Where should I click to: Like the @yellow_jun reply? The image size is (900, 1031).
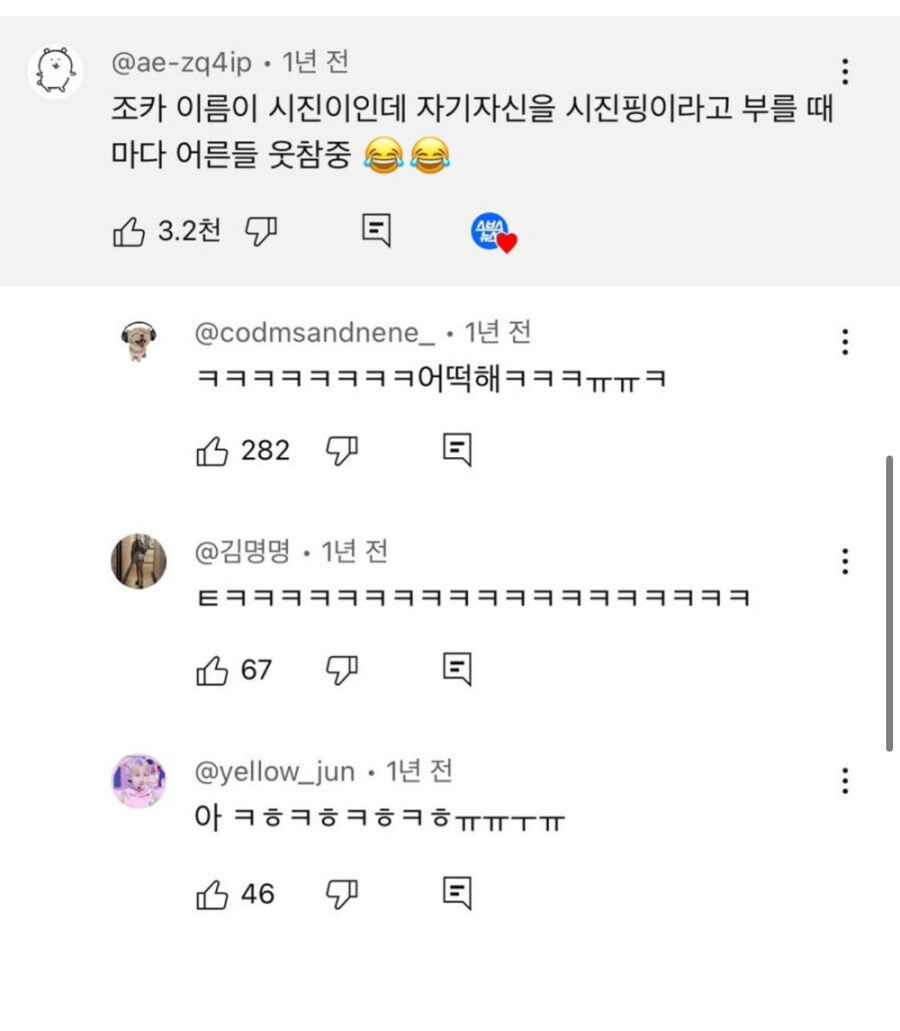pyautogui.click(x=212, y=894)
